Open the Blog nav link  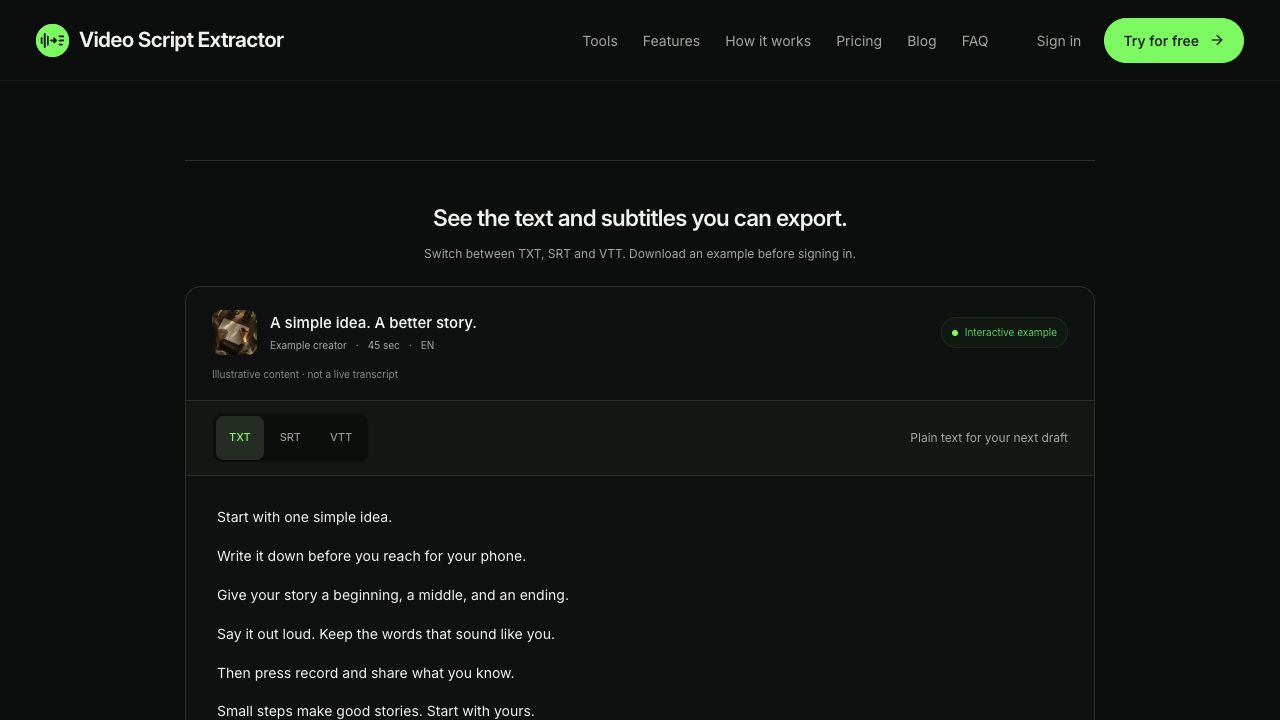click(x=922, y=41)
